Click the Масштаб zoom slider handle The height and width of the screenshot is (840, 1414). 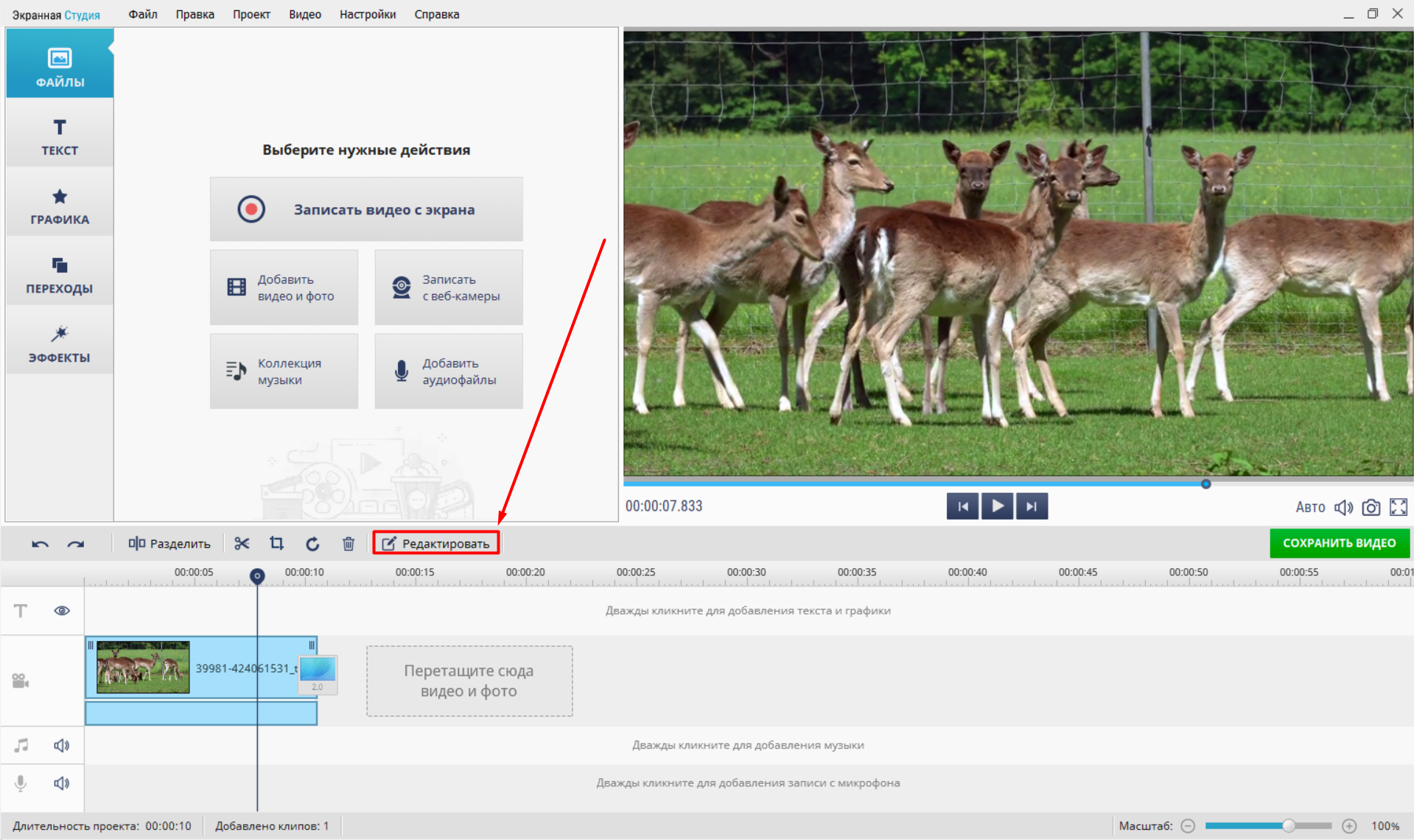point(1289,826)
